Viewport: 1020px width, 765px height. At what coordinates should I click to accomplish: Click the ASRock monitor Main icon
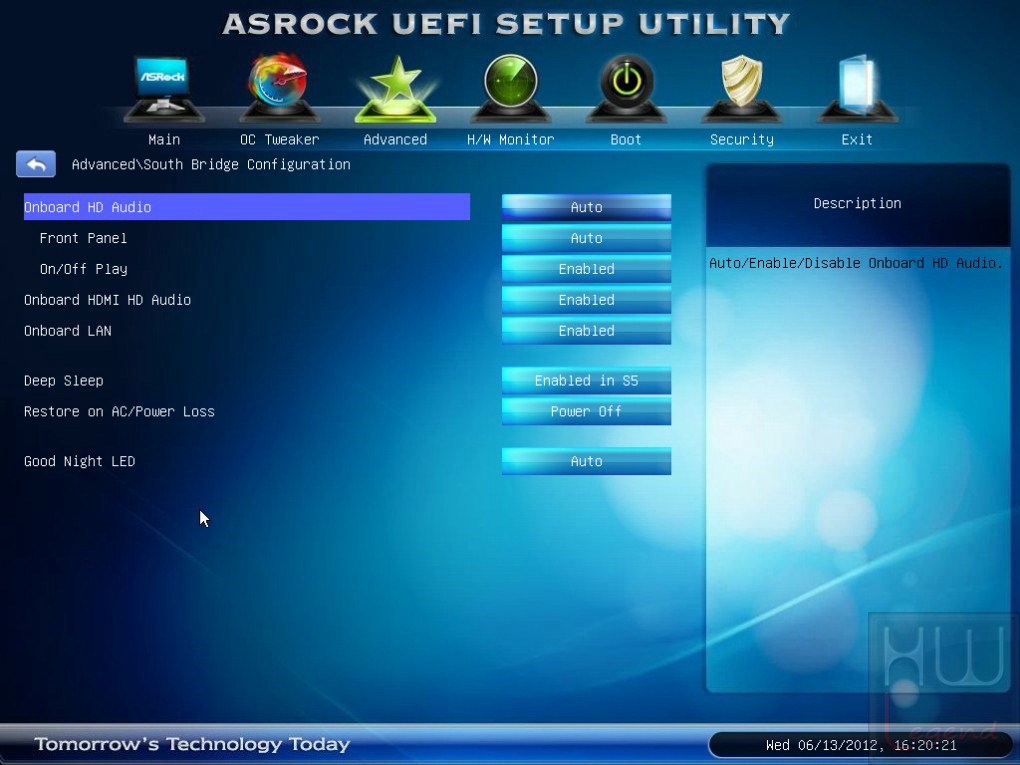(164, 88)
